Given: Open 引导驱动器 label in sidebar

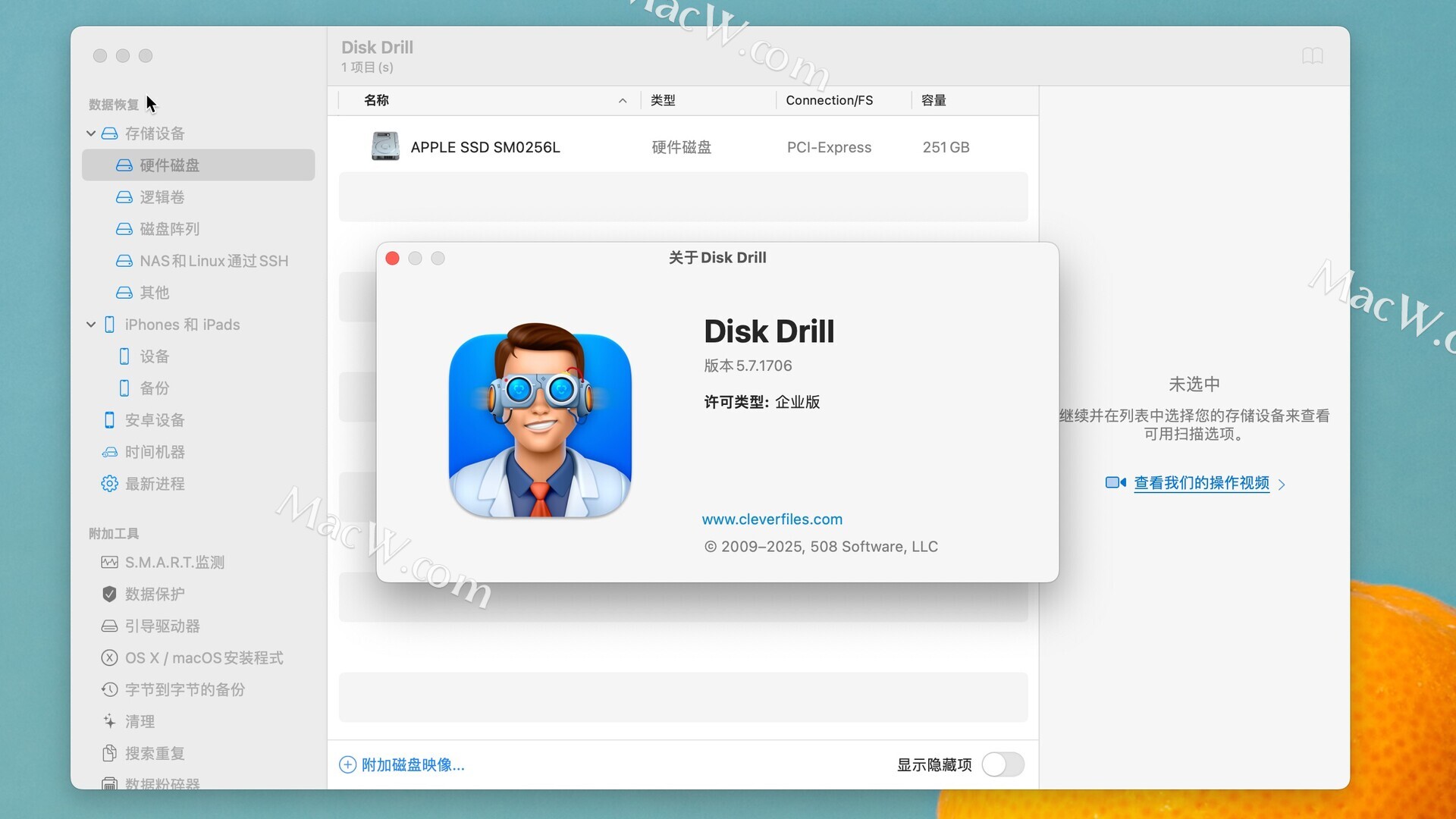Looking at the screenshot, I should [162, 626].
